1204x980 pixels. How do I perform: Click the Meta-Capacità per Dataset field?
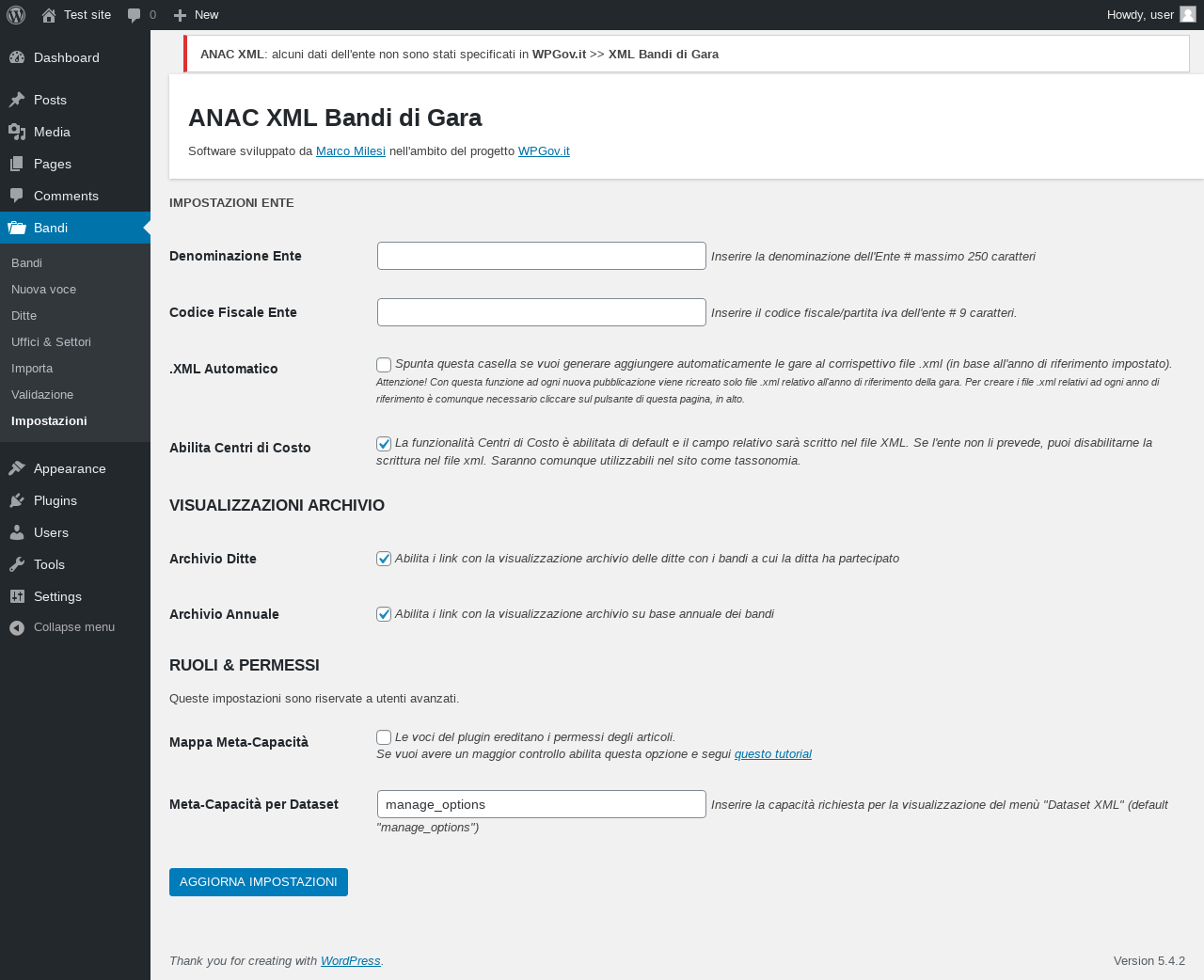[542, 804]
